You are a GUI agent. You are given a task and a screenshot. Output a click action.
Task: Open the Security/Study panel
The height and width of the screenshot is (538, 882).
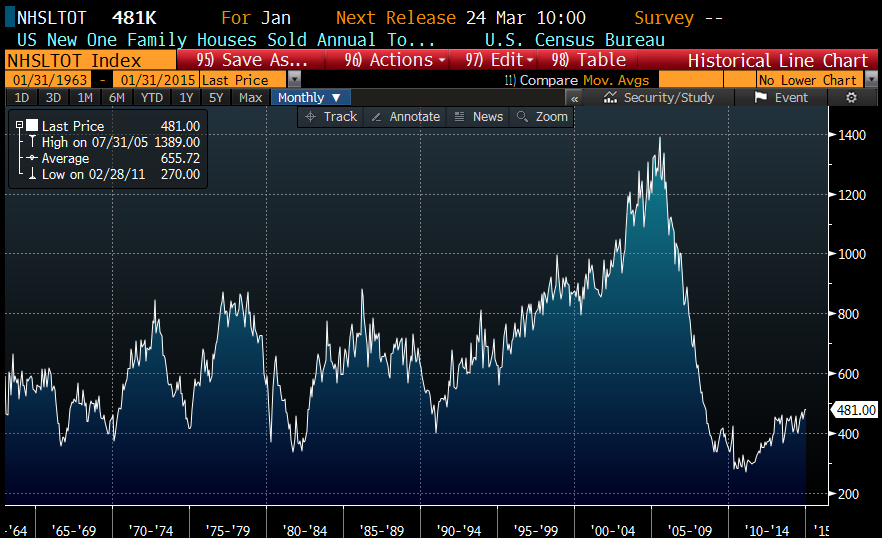click(x=659, y=98)
